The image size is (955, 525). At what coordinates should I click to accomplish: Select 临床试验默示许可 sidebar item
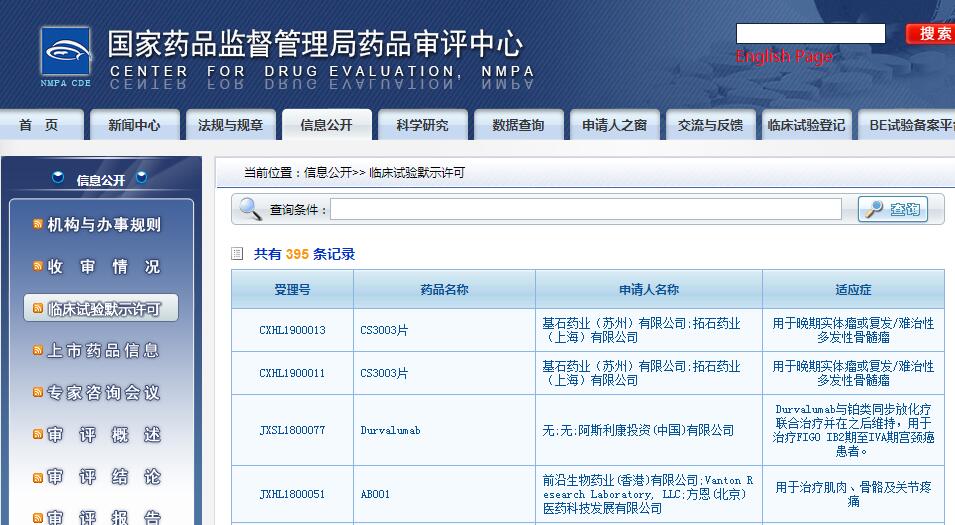101,308
